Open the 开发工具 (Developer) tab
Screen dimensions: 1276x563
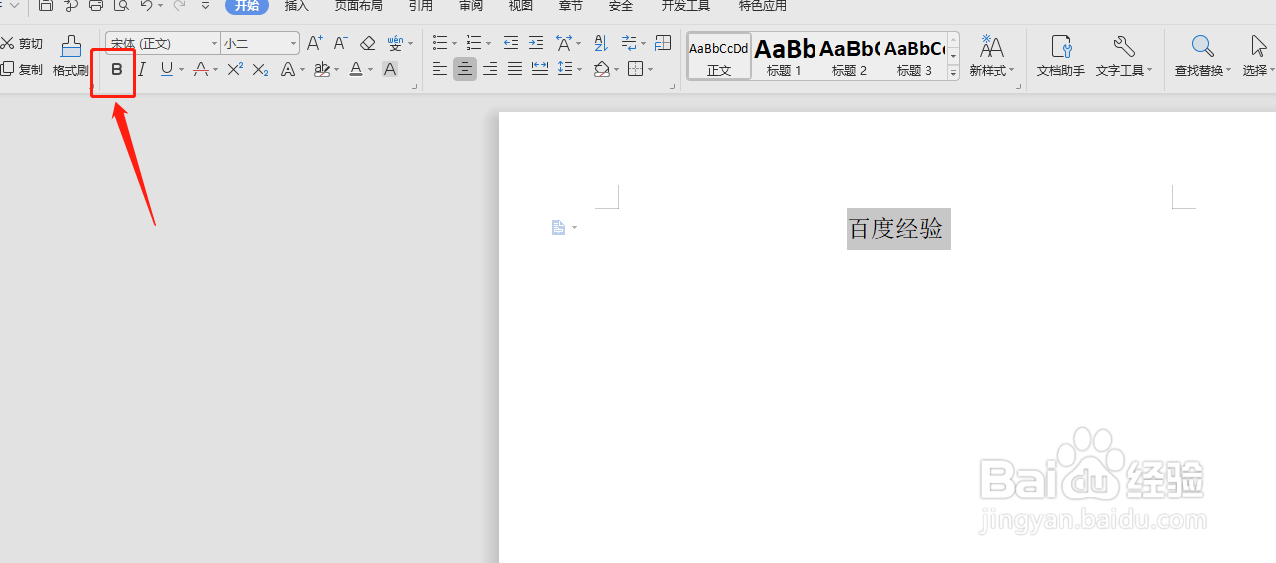pyautogui.click(x=685, y=6)
